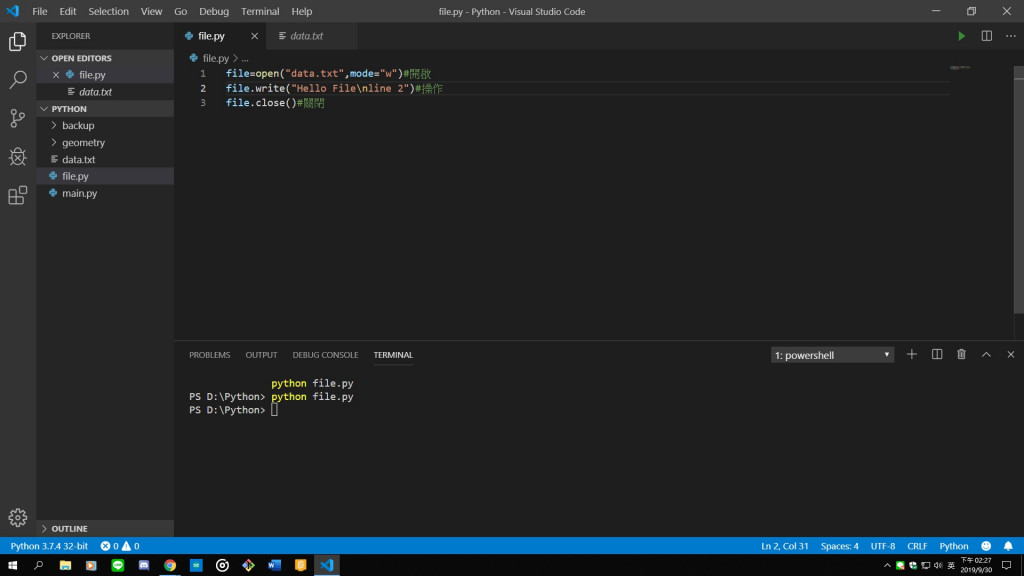Open the Go menu
Screen dimensions: 1024x576
tap(180, 11)
